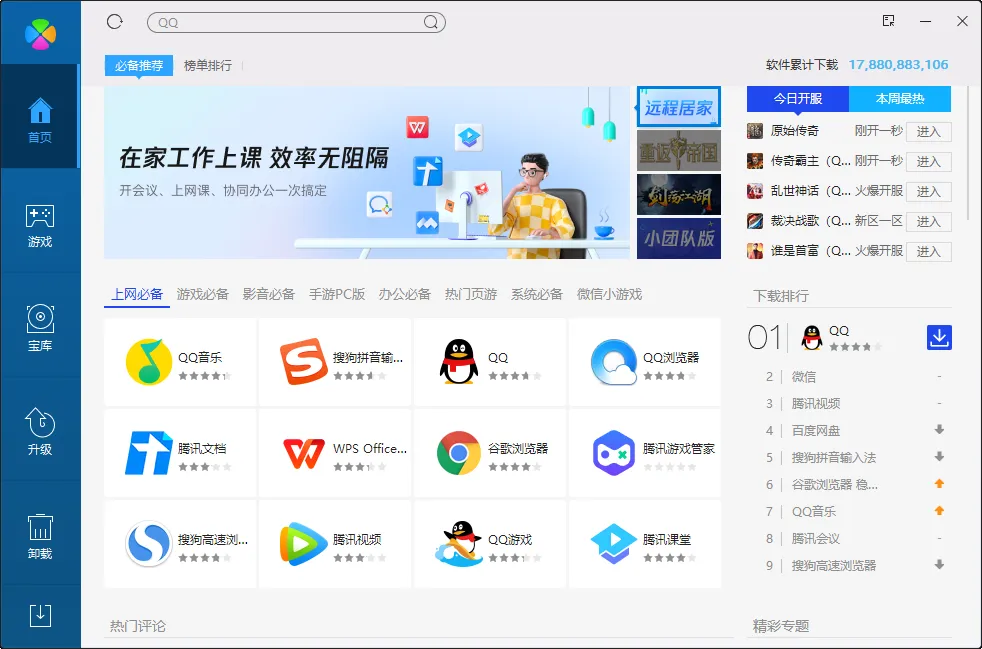Screen dimensions: 982x649
Task: Open download manager icon at sidebar bottom
Action: coord(40,616)
